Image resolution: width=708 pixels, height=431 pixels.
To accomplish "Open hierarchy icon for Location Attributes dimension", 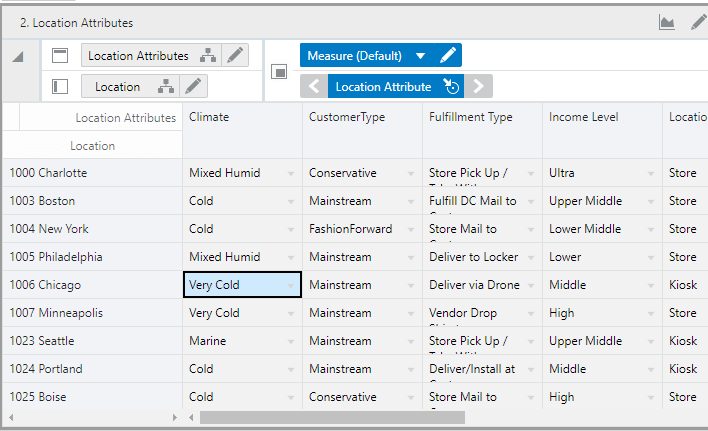I will coord(208,56).
